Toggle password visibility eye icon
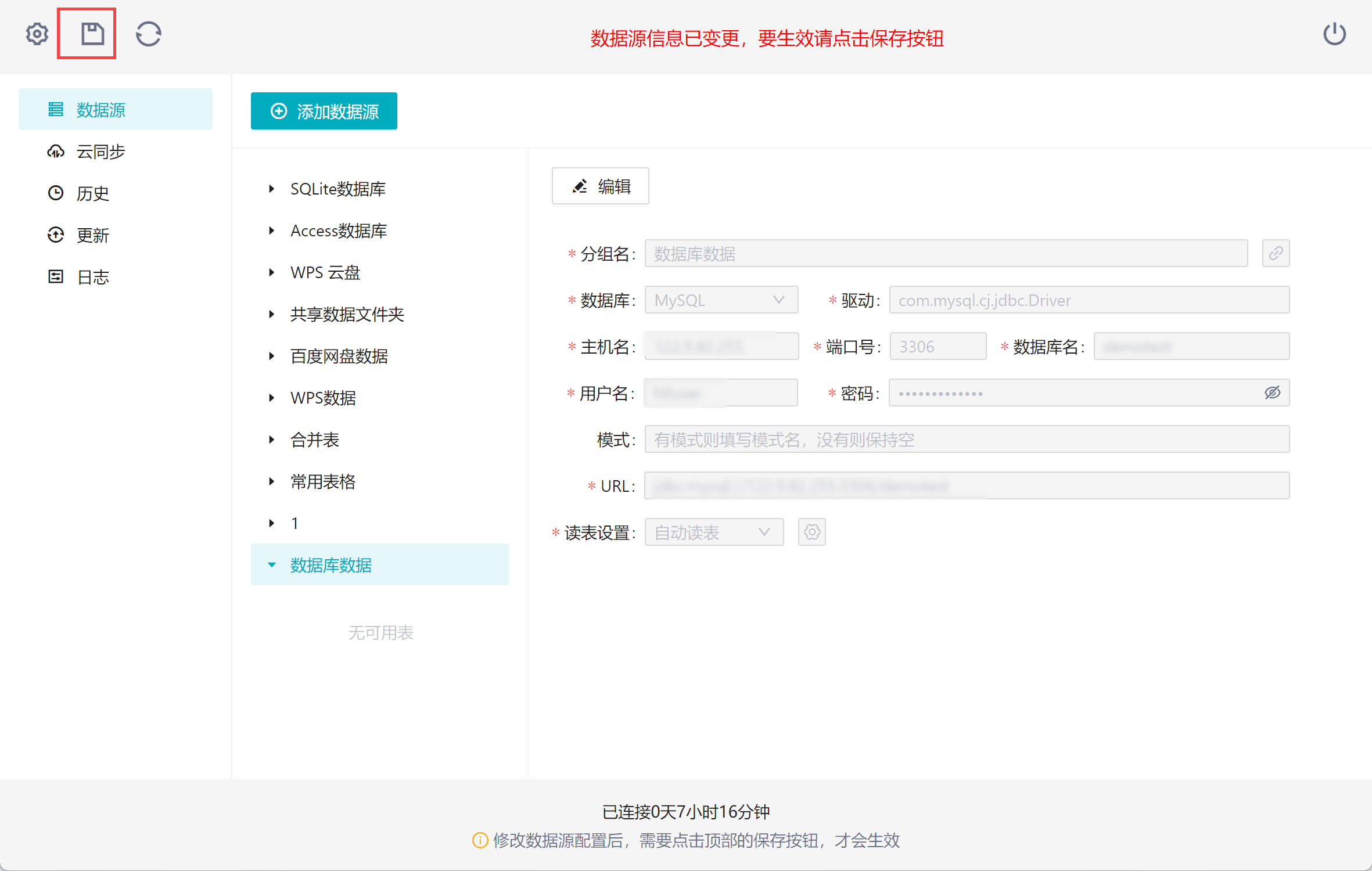 point(1273,393)
